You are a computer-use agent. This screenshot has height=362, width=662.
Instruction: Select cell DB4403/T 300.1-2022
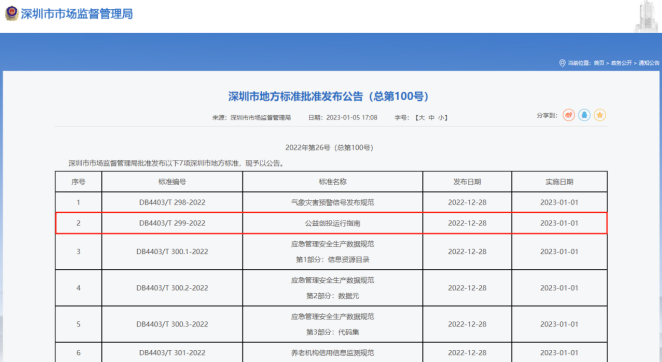(x=172, y=251)
